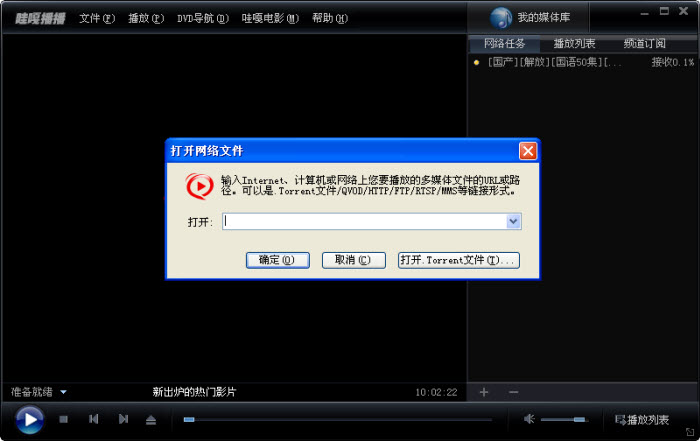Expand the 打开 URL dropdown arrow
700x441 pixels.
point(513,221)
